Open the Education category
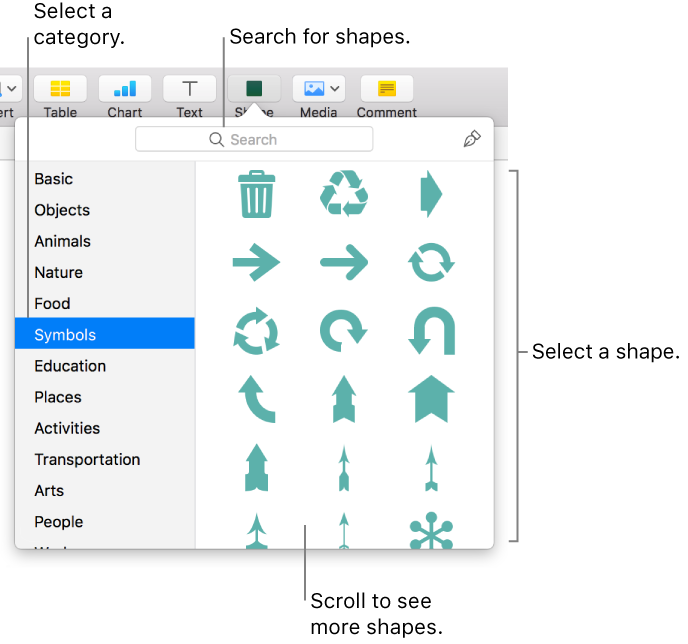This screenshot has height=644, width=688. coord(105,366)
